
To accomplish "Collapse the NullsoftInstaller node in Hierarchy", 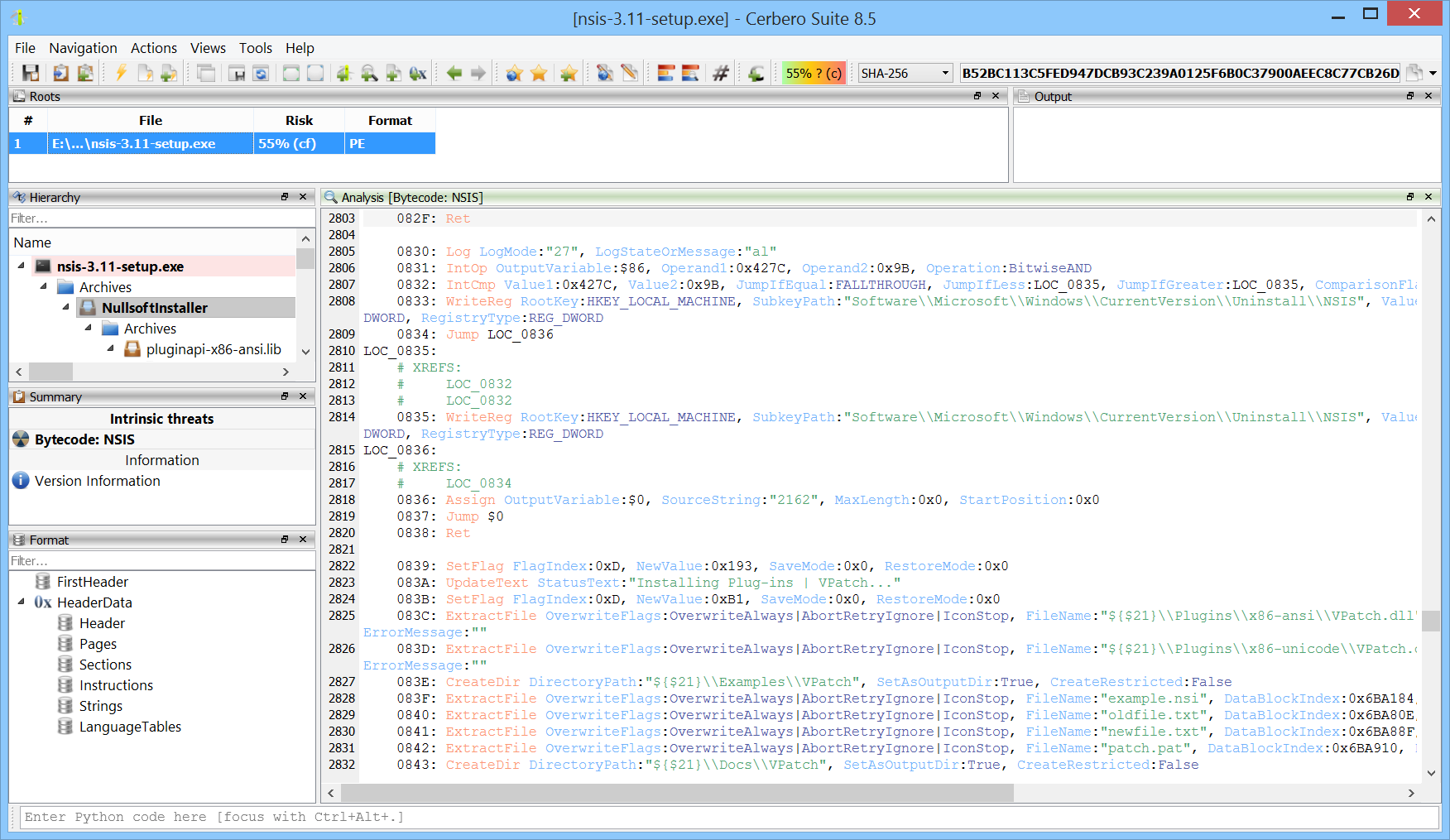I will pos(65,308).
